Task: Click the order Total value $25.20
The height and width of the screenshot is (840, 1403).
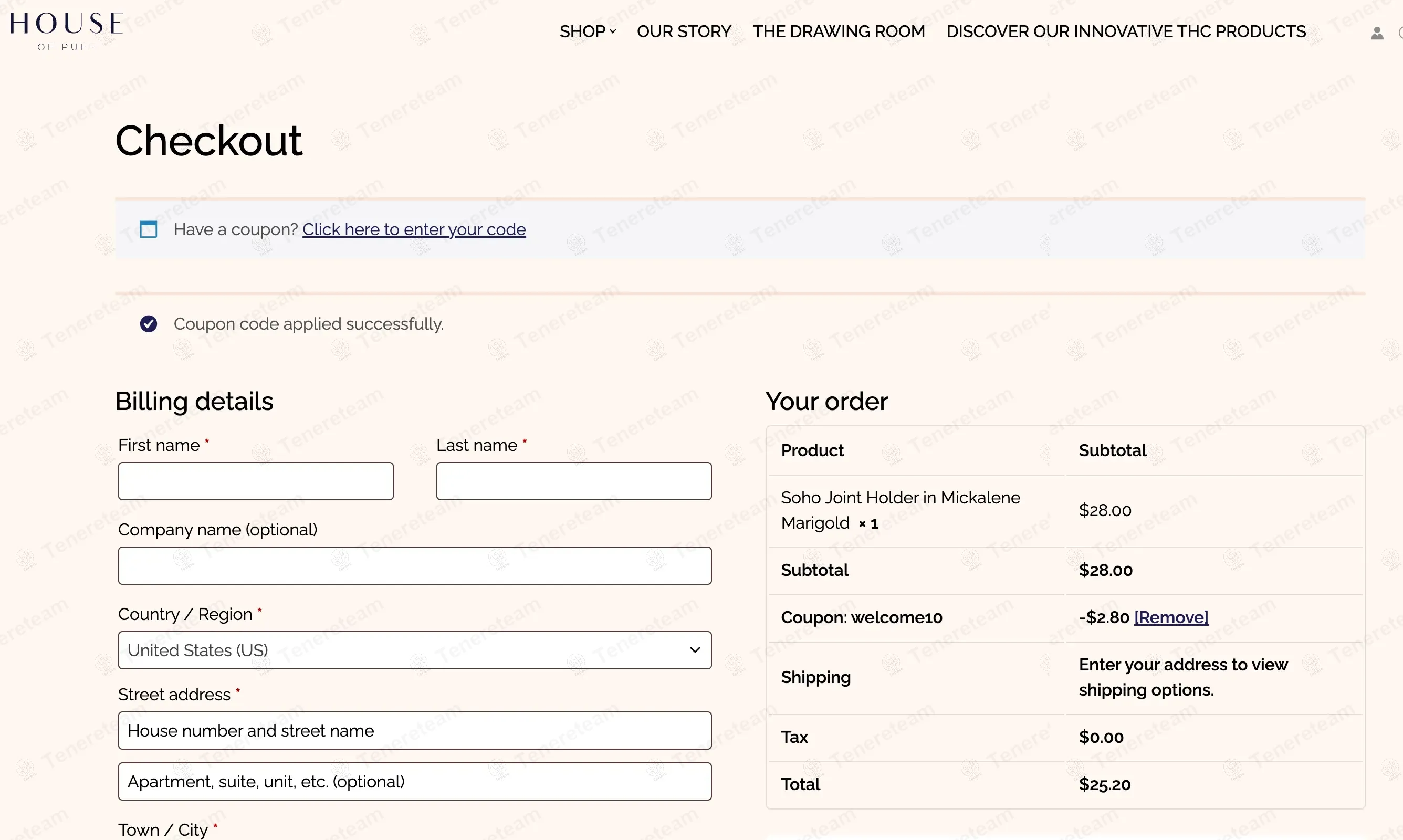Action: coord(1104,784)
